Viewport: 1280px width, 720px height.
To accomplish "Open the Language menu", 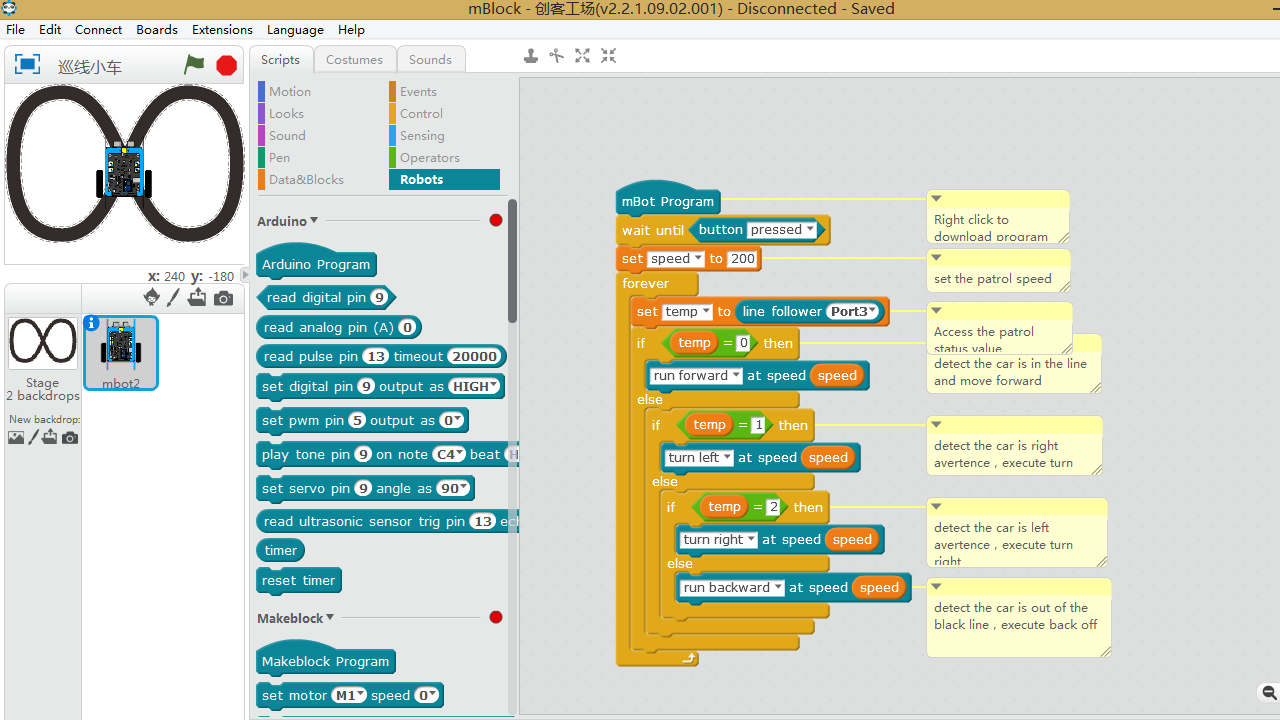I will click(295, 30).
